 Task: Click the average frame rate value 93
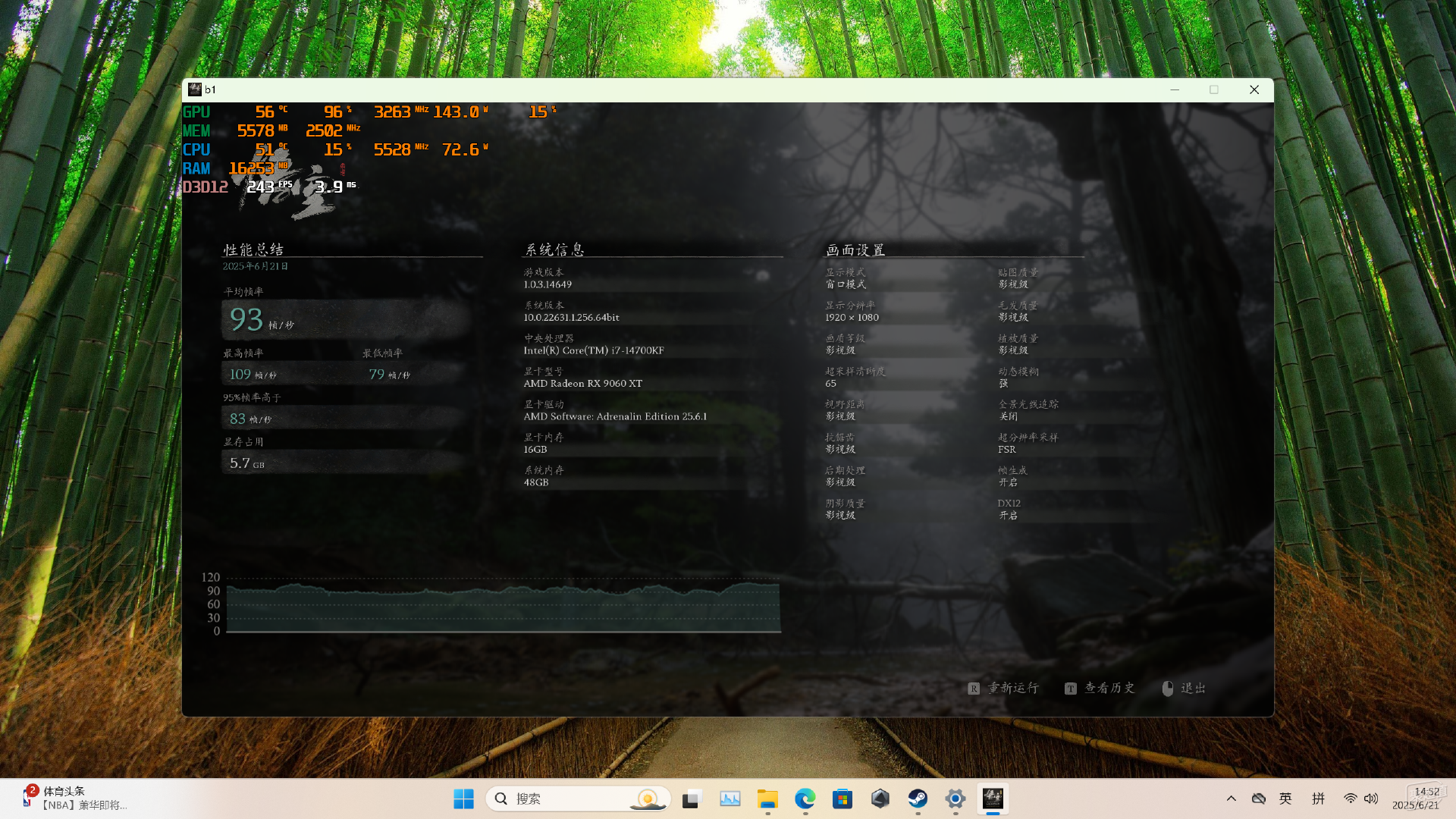coord(246,319)
